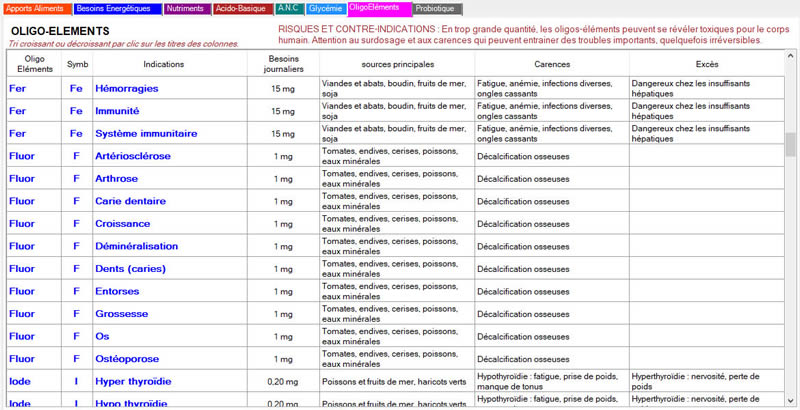
Task: Click 15 mg in the Hémorragies row
Action: pos(283,88)
